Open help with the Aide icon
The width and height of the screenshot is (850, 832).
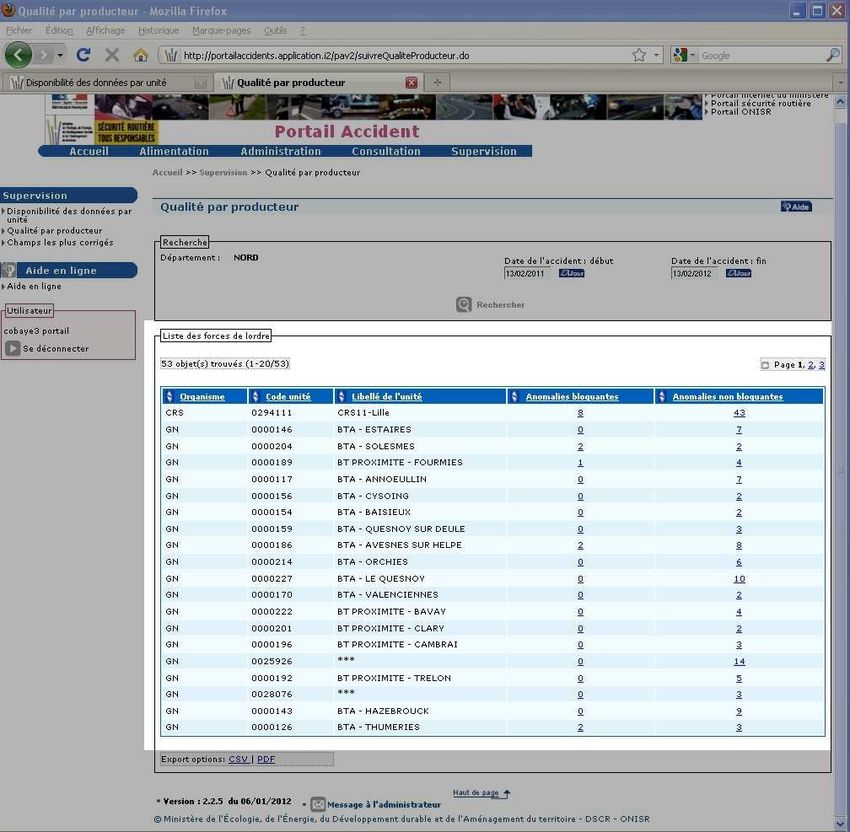click(x=796, y=207)
